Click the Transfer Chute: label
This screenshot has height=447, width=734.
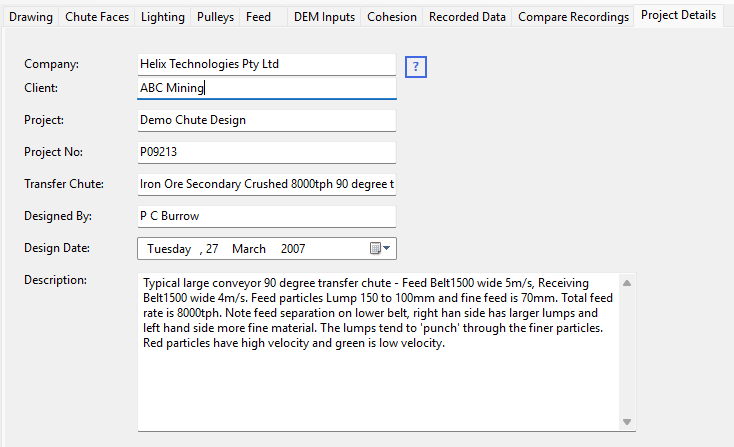pyautogui.click(x=64, y=184)
